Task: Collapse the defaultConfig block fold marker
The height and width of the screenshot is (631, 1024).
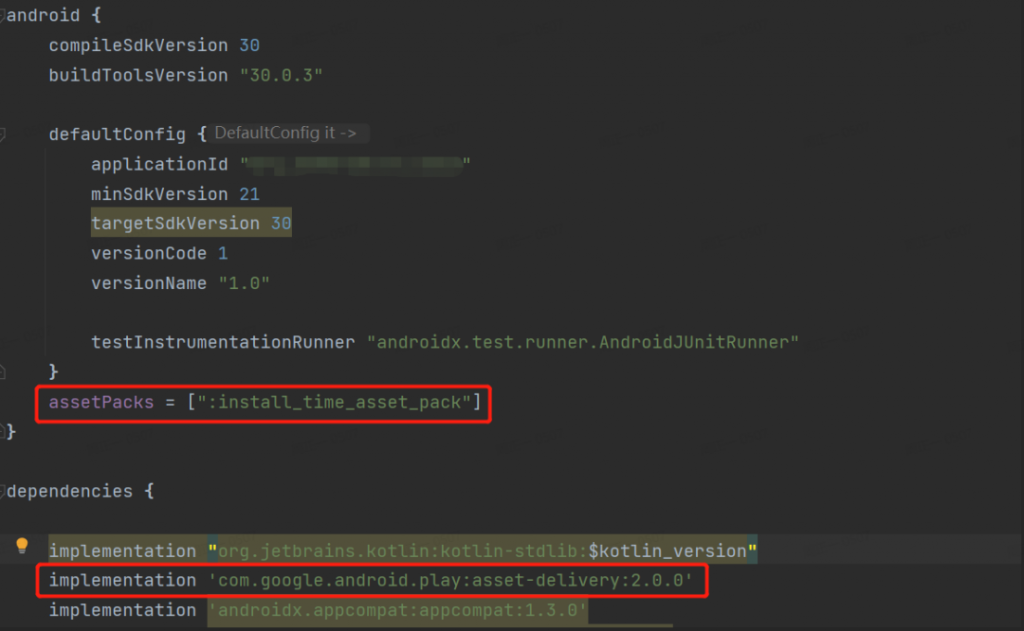Action: coord(2,135)
